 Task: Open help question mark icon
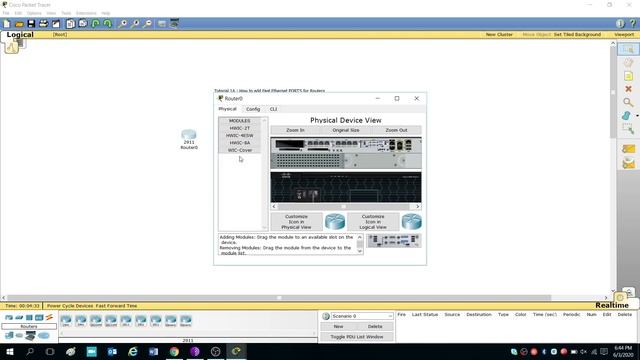pyautogui.click(x=632, y=24)
